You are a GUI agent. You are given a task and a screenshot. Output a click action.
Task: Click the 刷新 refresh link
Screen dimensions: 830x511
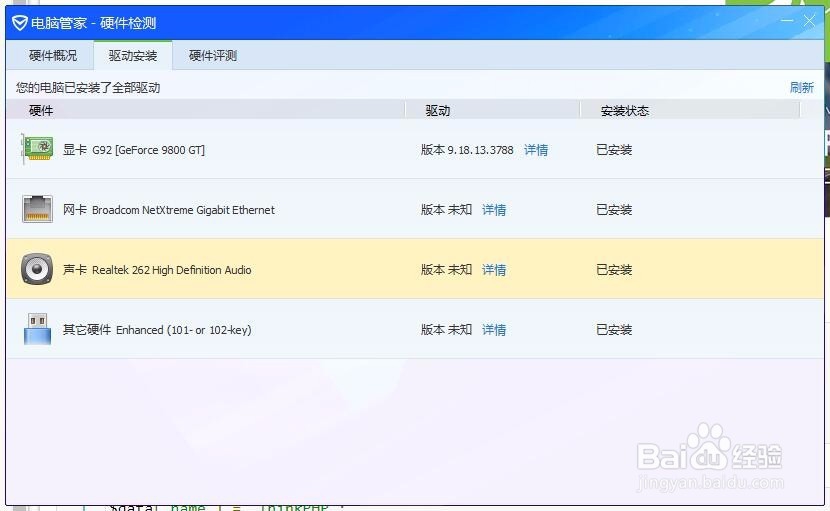[x=801, y=87]
